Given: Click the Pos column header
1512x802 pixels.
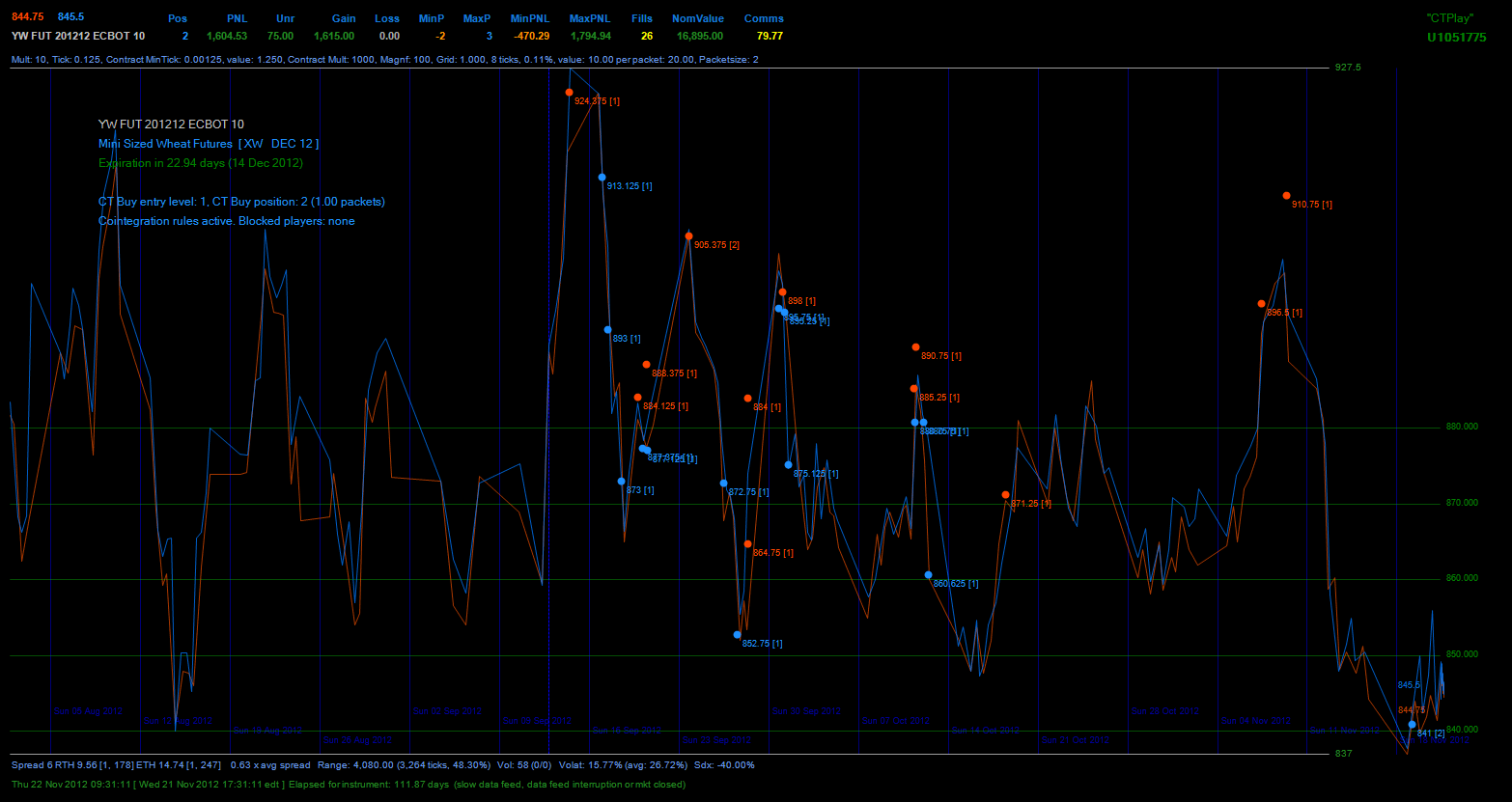Looking at the screenshot, I should [178, 18].
